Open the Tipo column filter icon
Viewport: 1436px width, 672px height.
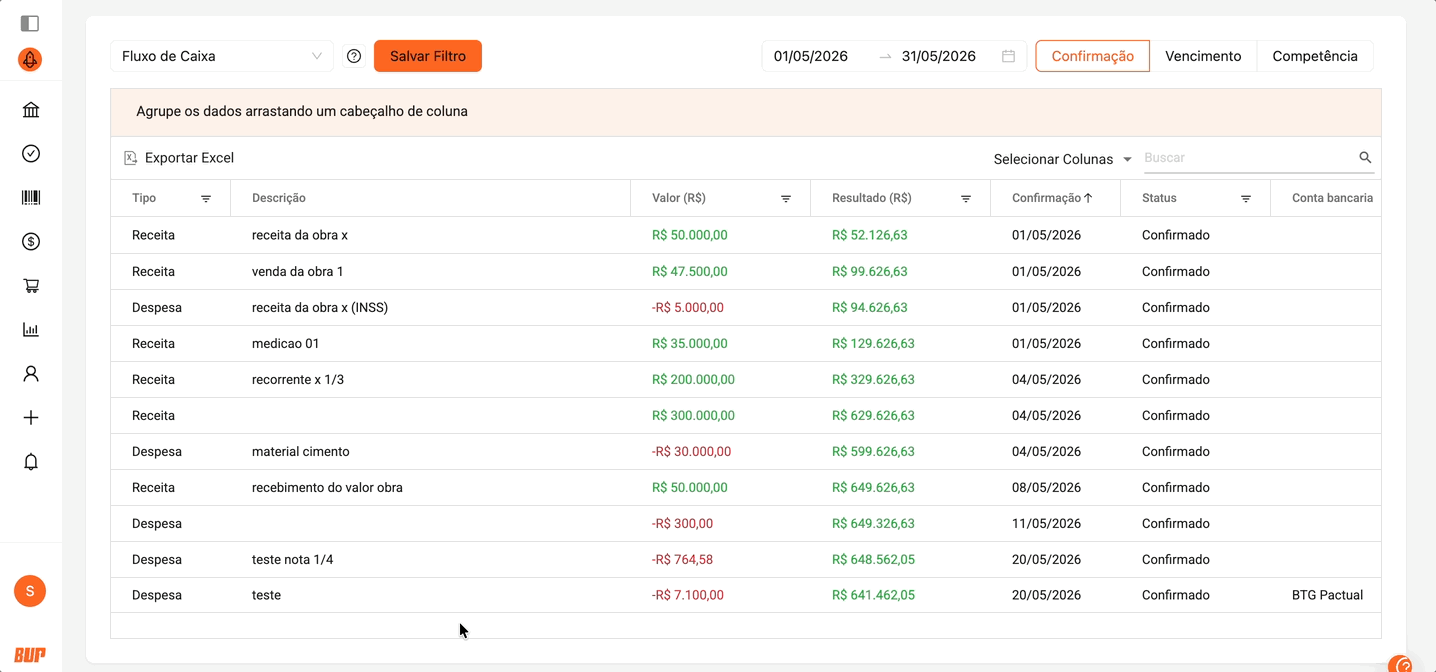click(x=206, y=199)
